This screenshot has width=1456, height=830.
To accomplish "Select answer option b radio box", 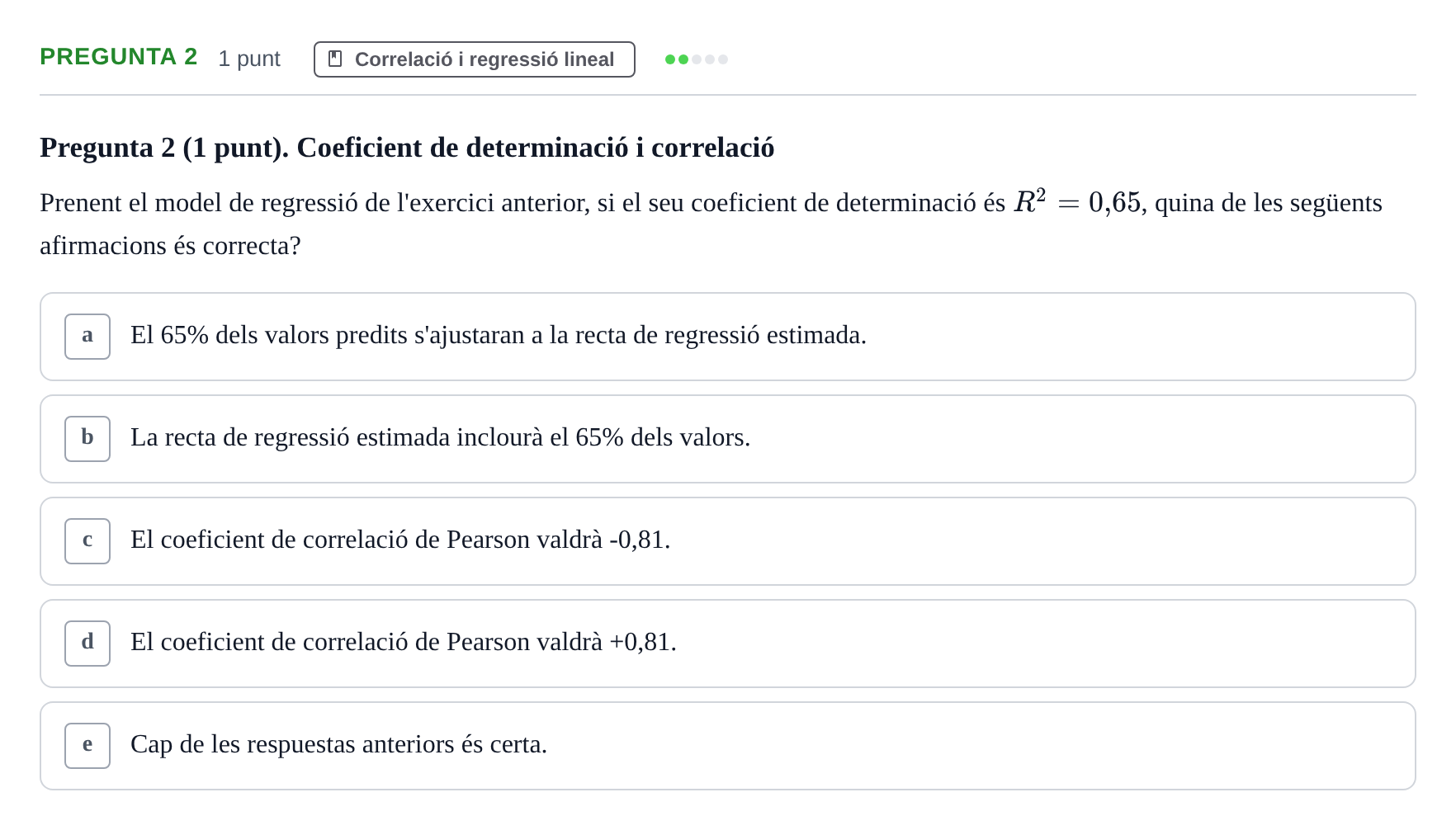I will point(87,439).
